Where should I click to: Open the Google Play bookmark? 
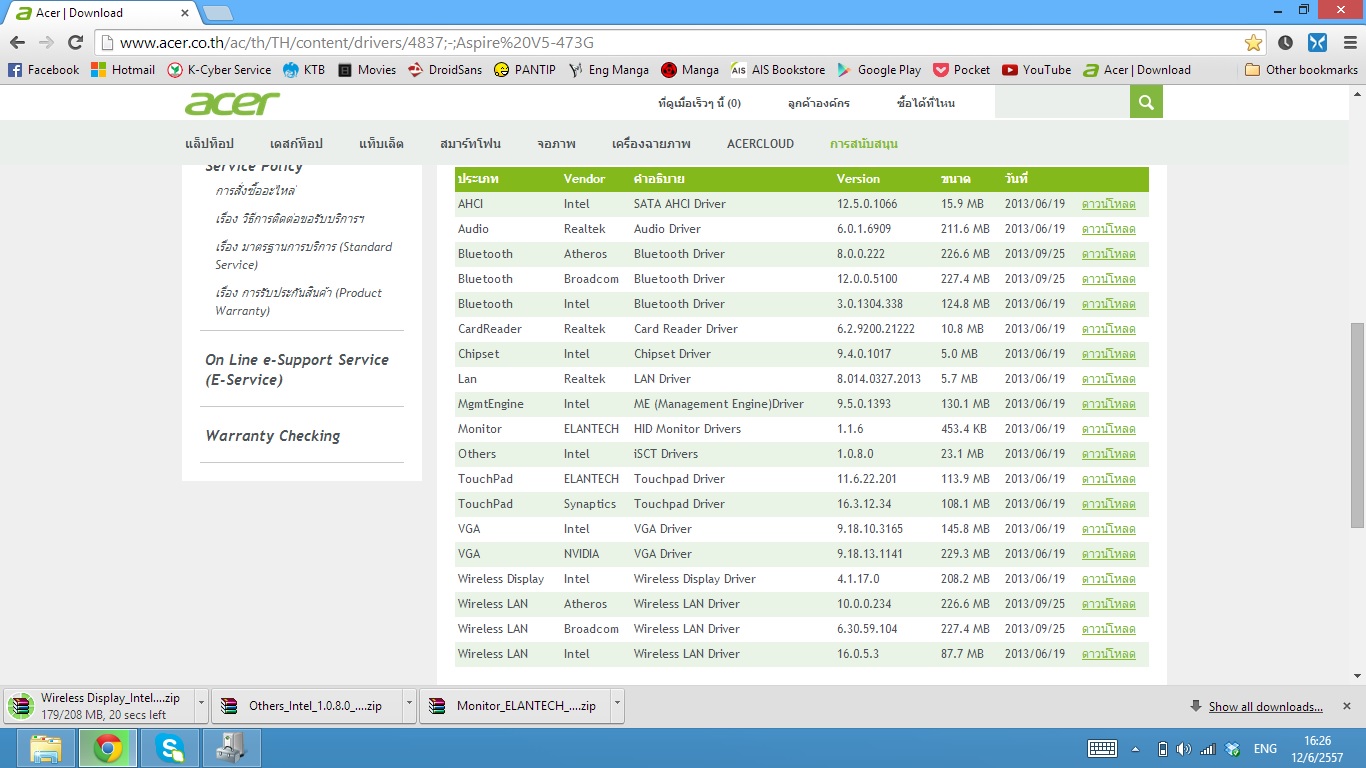(x=879, y=70)
